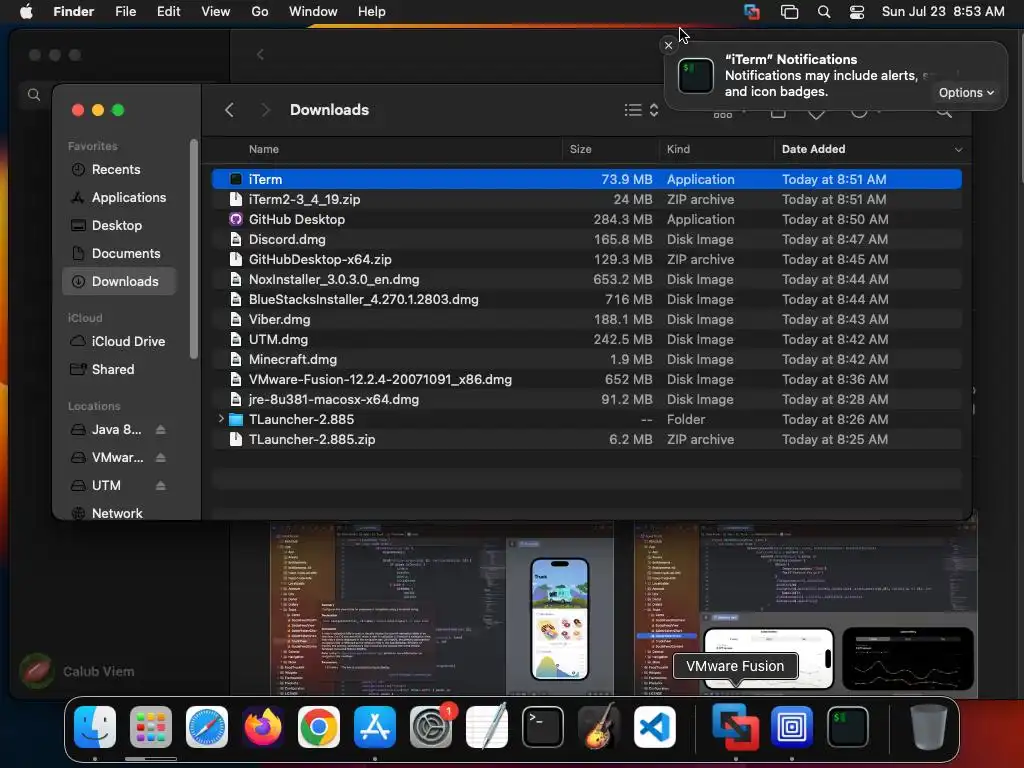Screen dimensions: 1024x768
Task: Open Visual Studio Code in Dock
Action: pyautogui.click(x=654, y=727)
